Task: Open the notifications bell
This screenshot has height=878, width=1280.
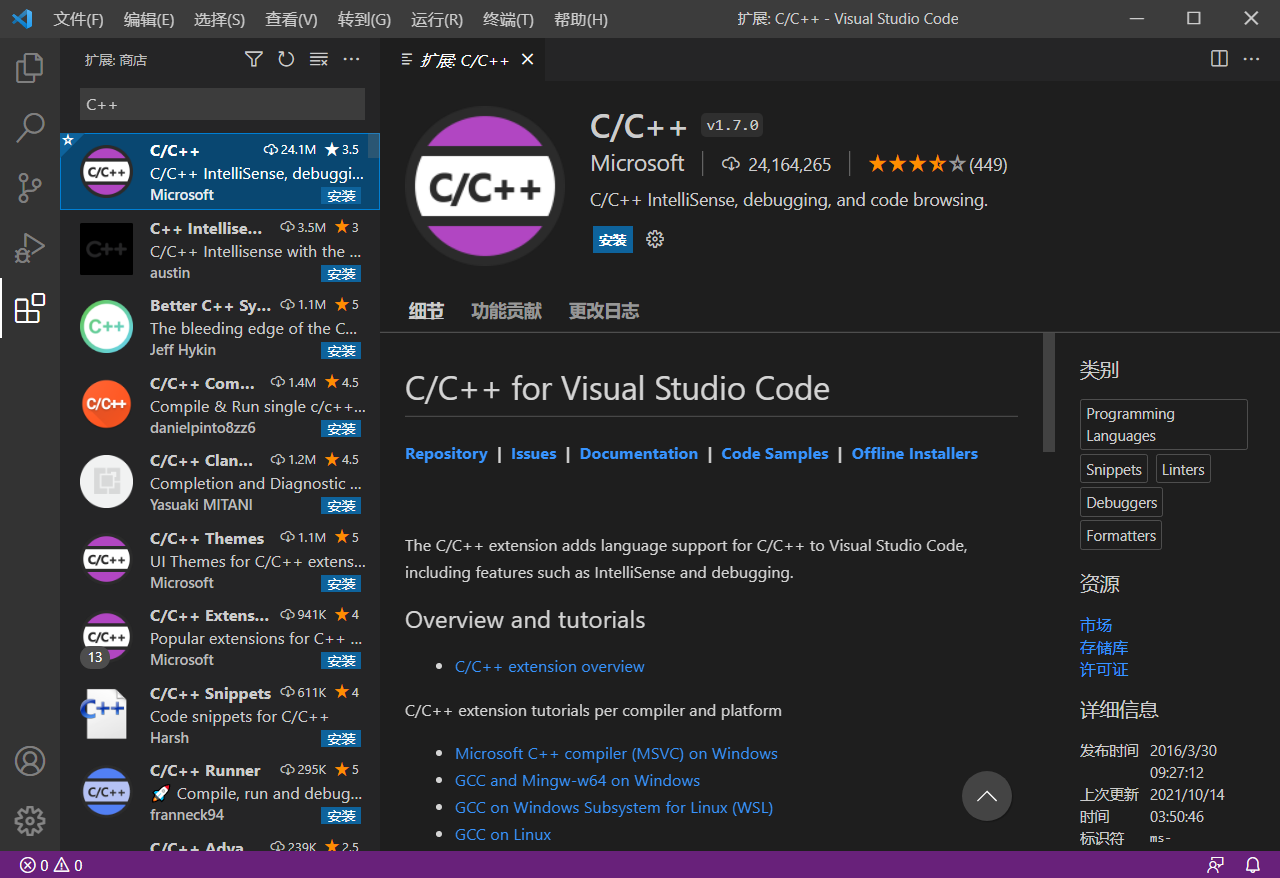Action: click(x=1252, y=865)
